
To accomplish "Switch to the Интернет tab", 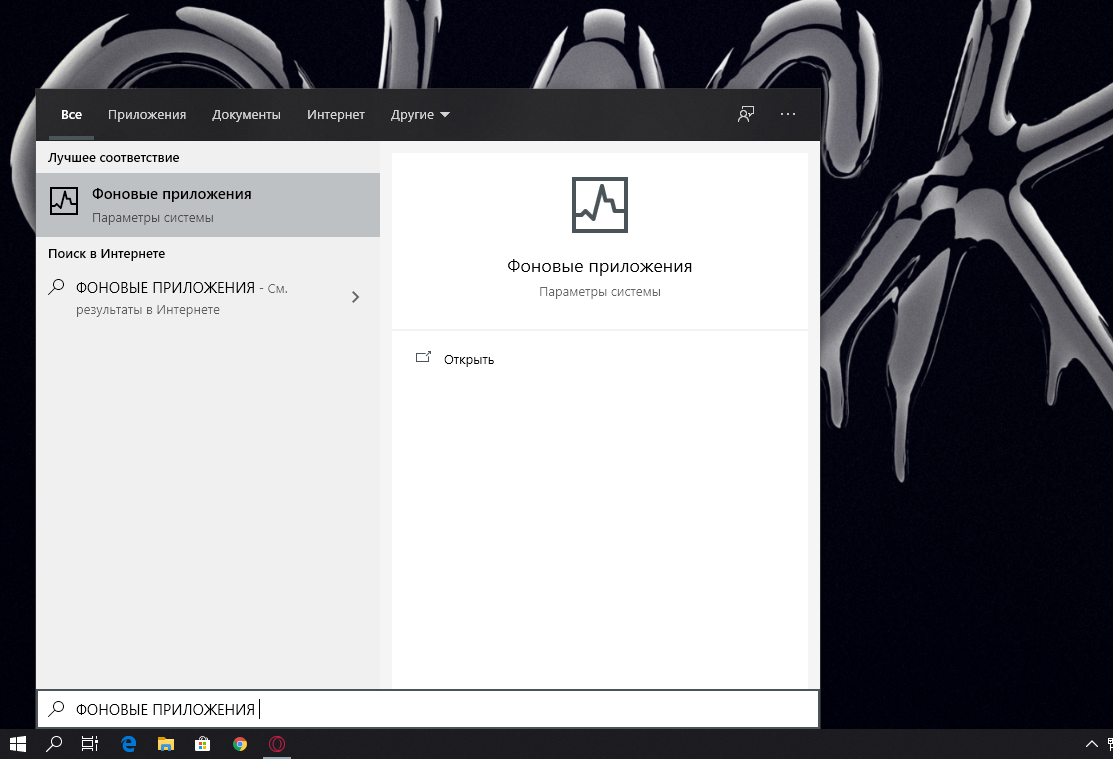I will 336,114.
